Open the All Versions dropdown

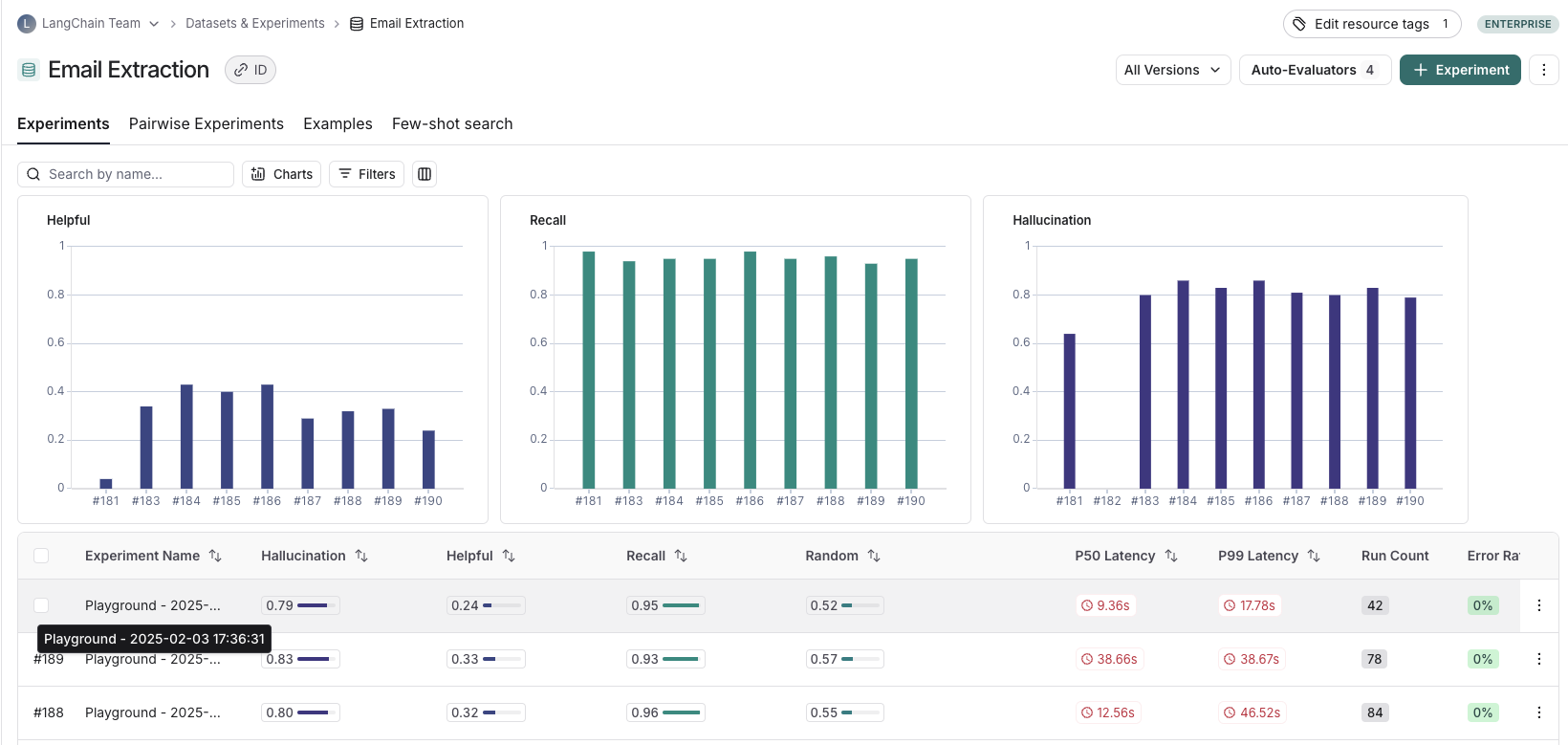(x=1173, y=70)
